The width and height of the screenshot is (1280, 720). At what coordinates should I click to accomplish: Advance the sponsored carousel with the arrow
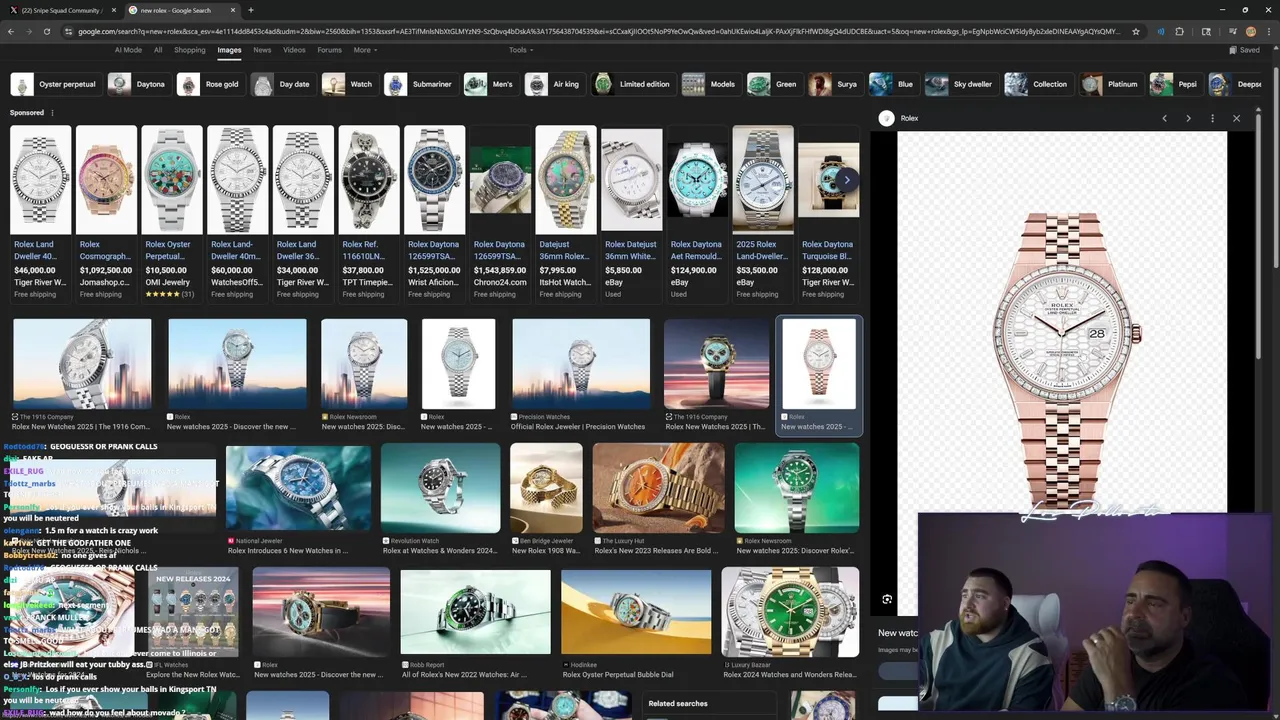[846, 180]
